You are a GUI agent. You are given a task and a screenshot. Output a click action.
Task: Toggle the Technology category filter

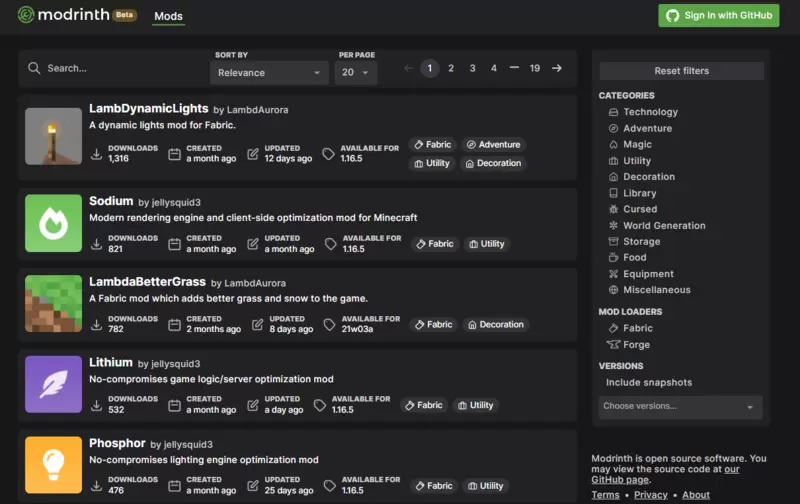(x=643, y=112)
